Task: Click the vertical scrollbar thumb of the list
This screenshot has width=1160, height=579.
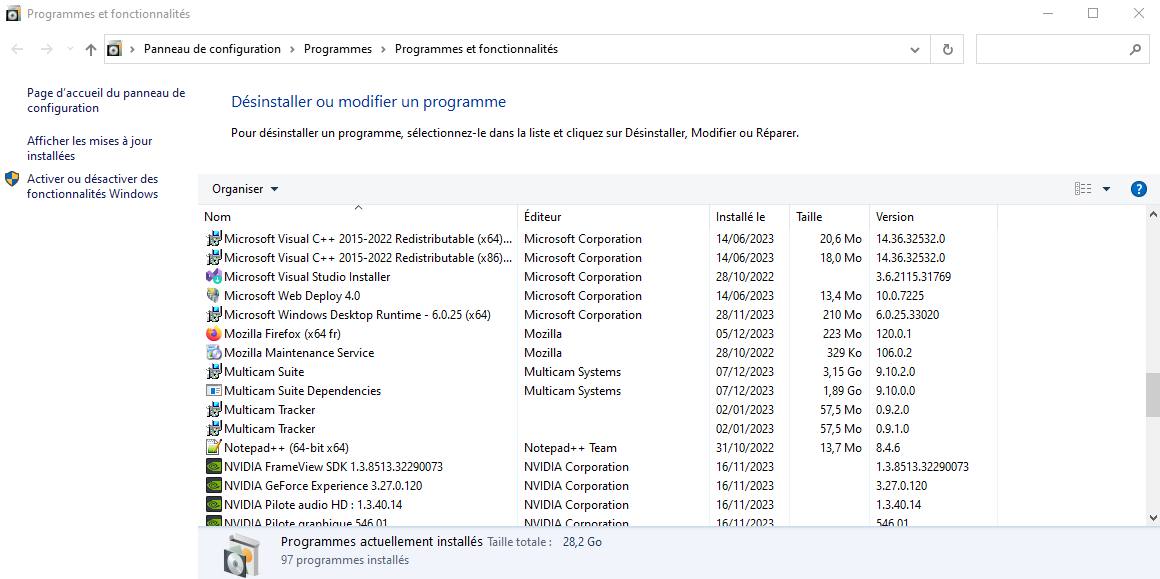Action: tap(1152, 395)
